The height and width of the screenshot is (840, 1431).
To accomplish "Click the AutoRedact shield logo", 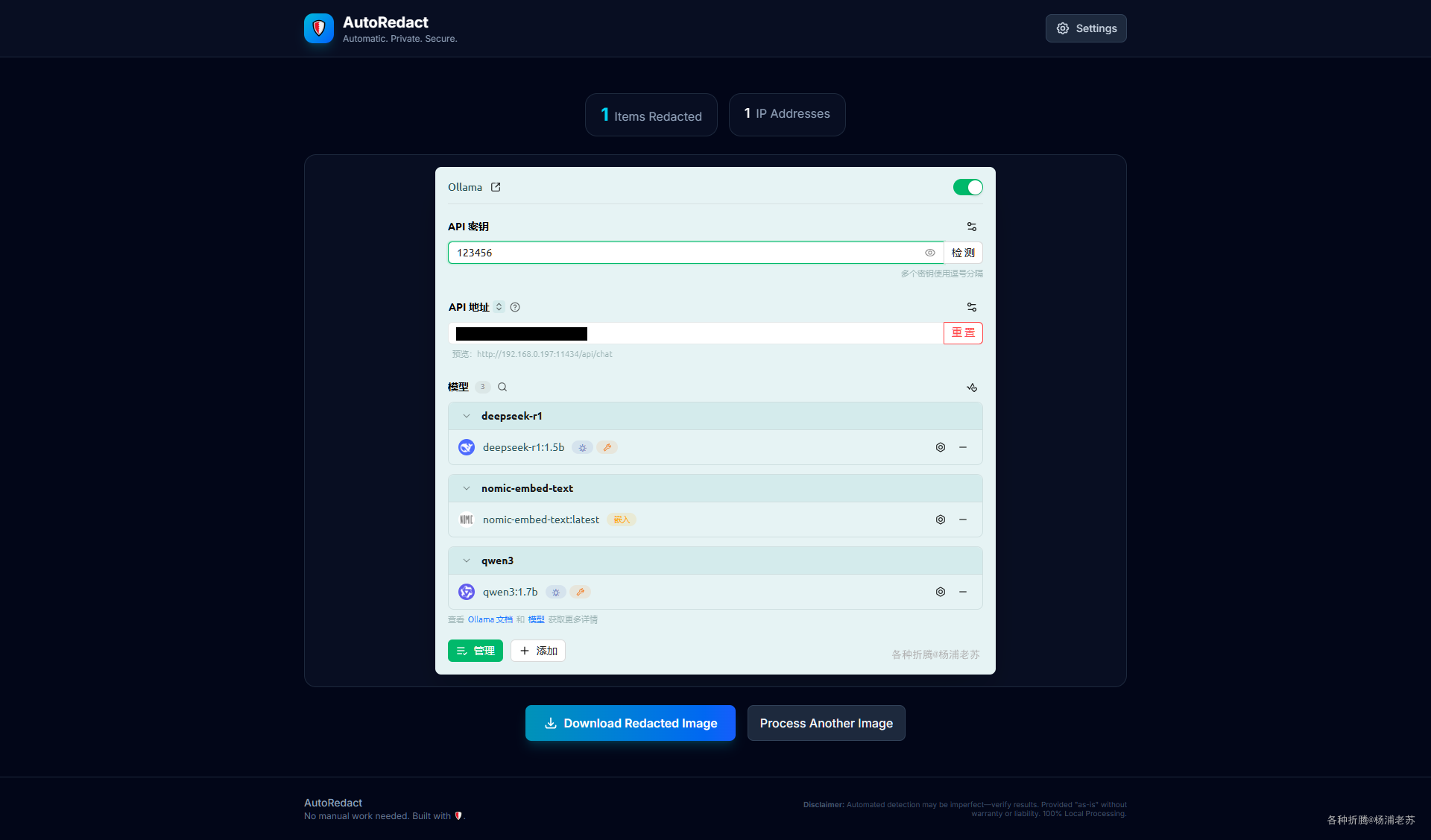I will 319,28.
